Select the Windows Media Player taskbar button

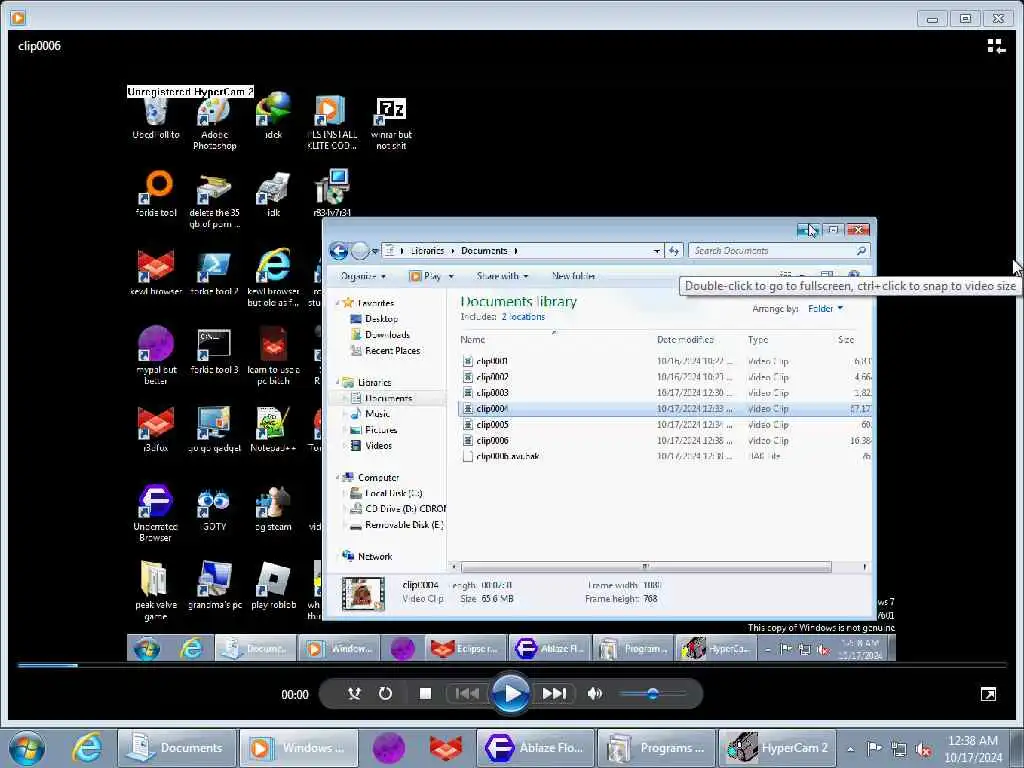point(298,748)
